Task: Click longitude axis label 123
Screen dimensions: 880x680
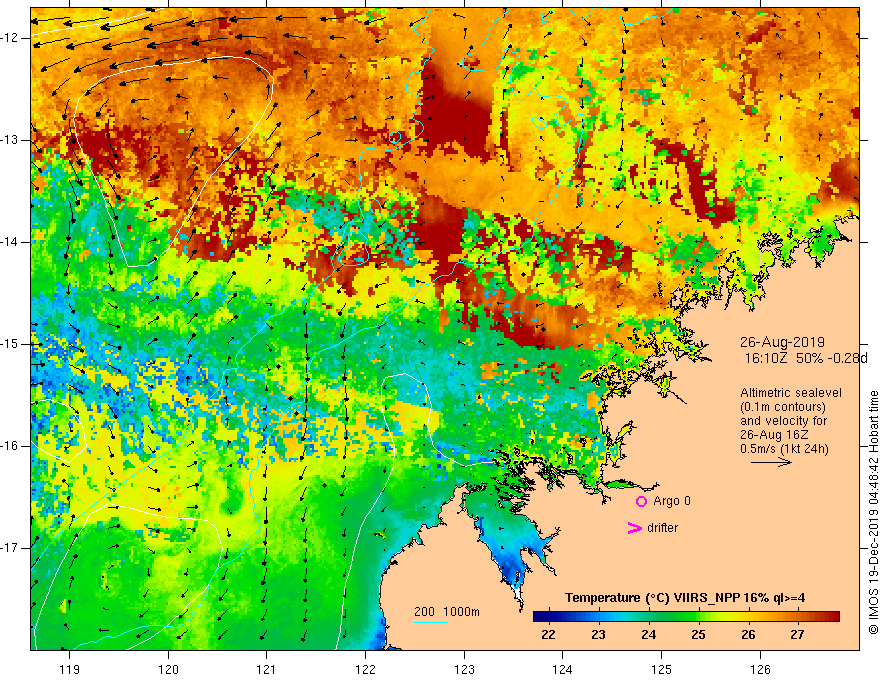Action: coord(464,670)
